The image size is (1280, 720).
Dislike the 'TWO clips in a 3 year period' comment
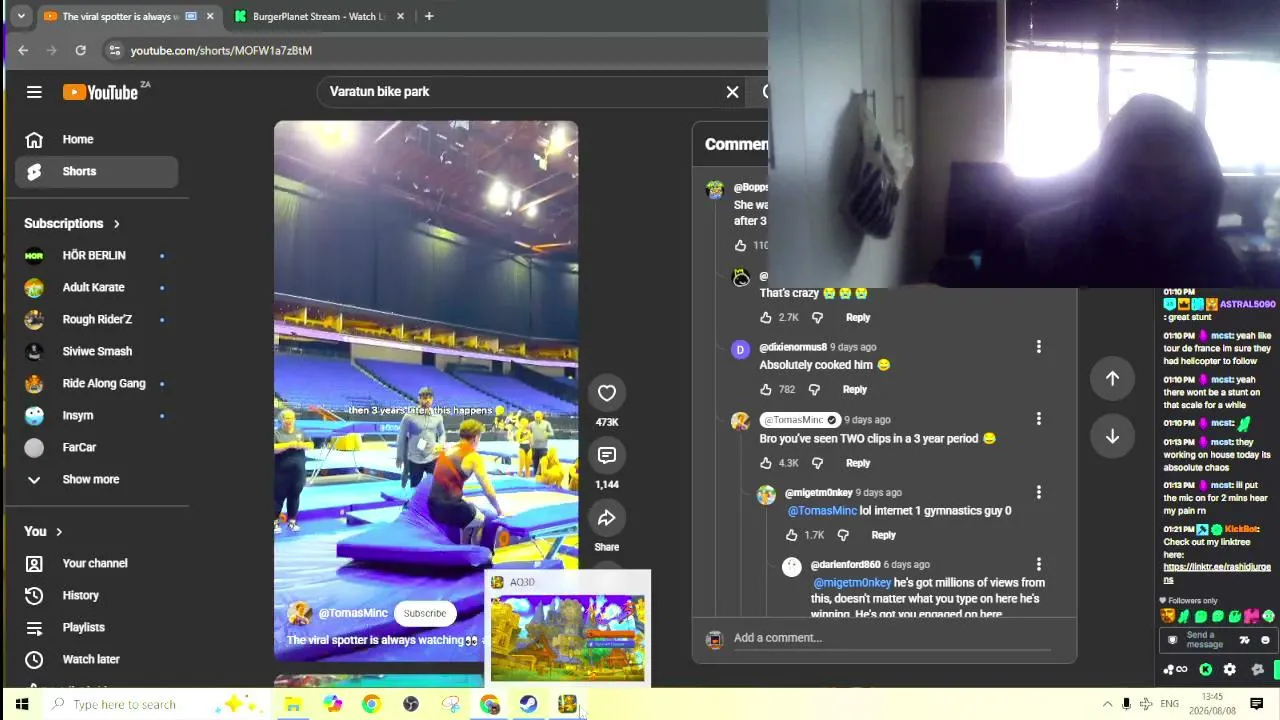click(817, 463)
